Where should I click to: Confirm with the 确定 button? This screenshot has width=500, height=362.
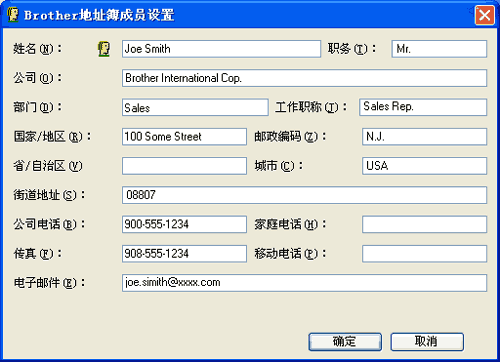345,342
